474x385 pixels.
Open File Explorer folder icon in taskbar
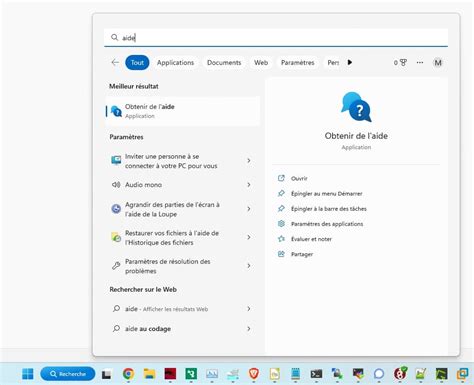(x=149, y=374)
